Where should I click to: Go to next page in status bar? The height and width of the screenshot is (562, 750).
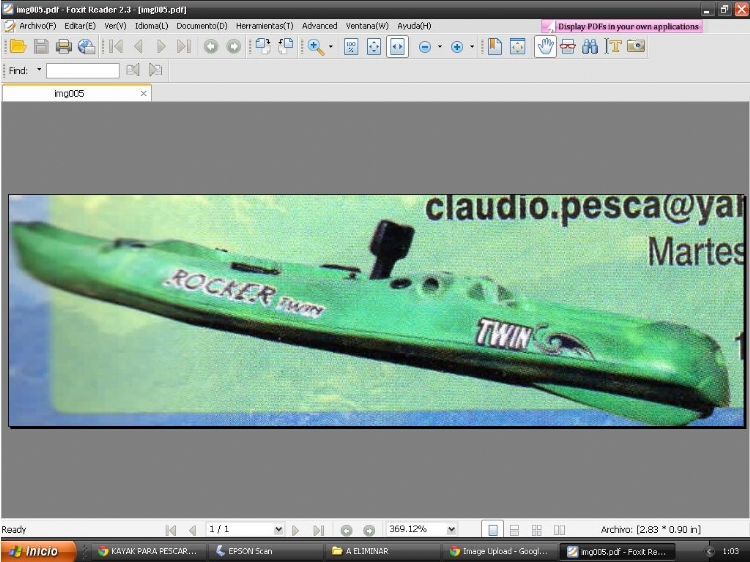296,530
